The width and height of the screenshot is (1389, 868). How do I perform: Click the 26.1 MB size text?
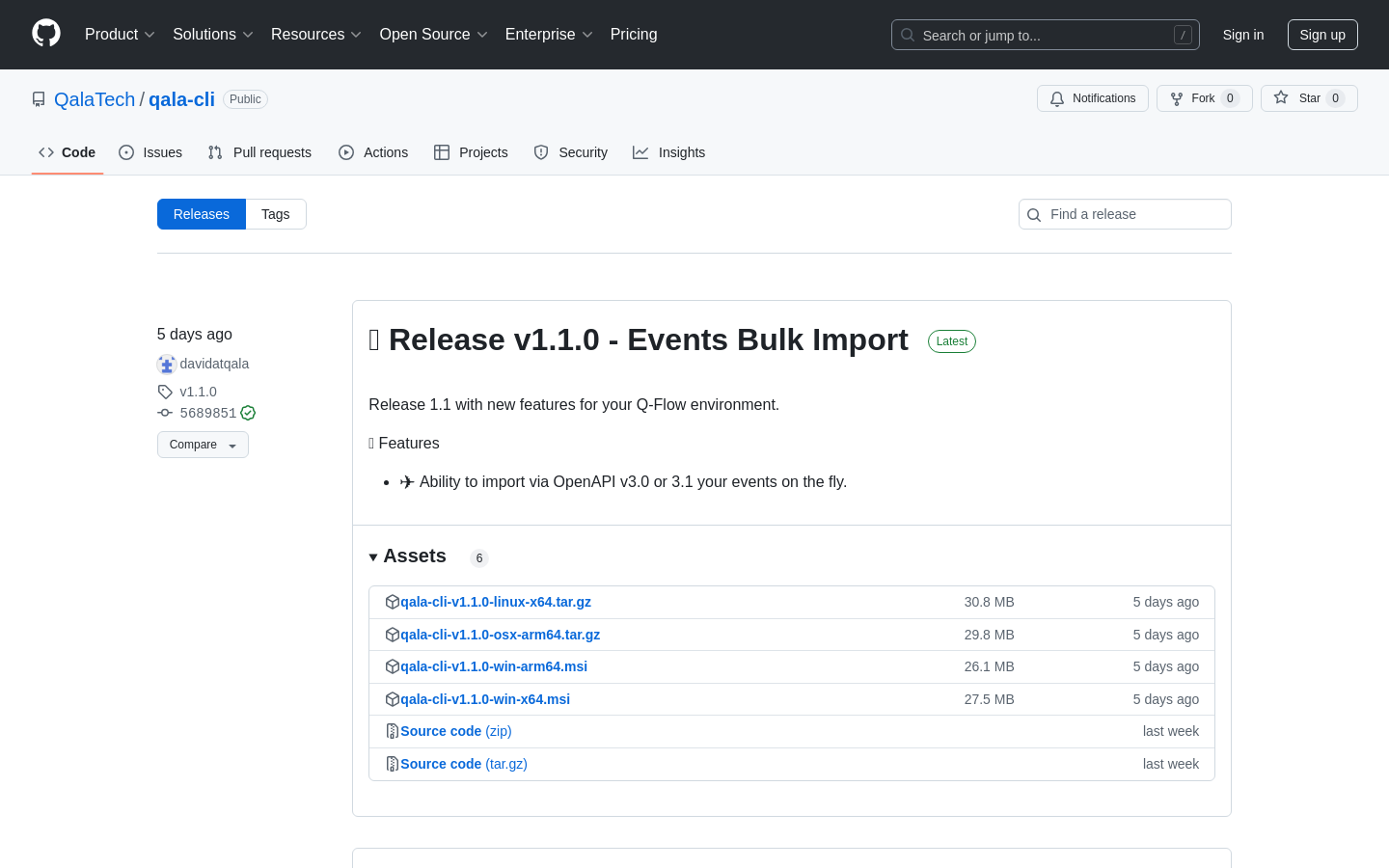(x=990, y=666)
